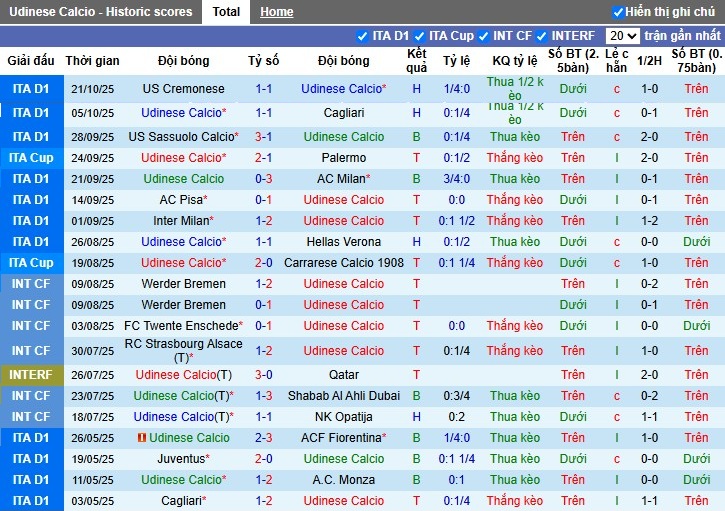725x511 pixels.
Task: Open the Juventus team link
Action: [180, 459]
